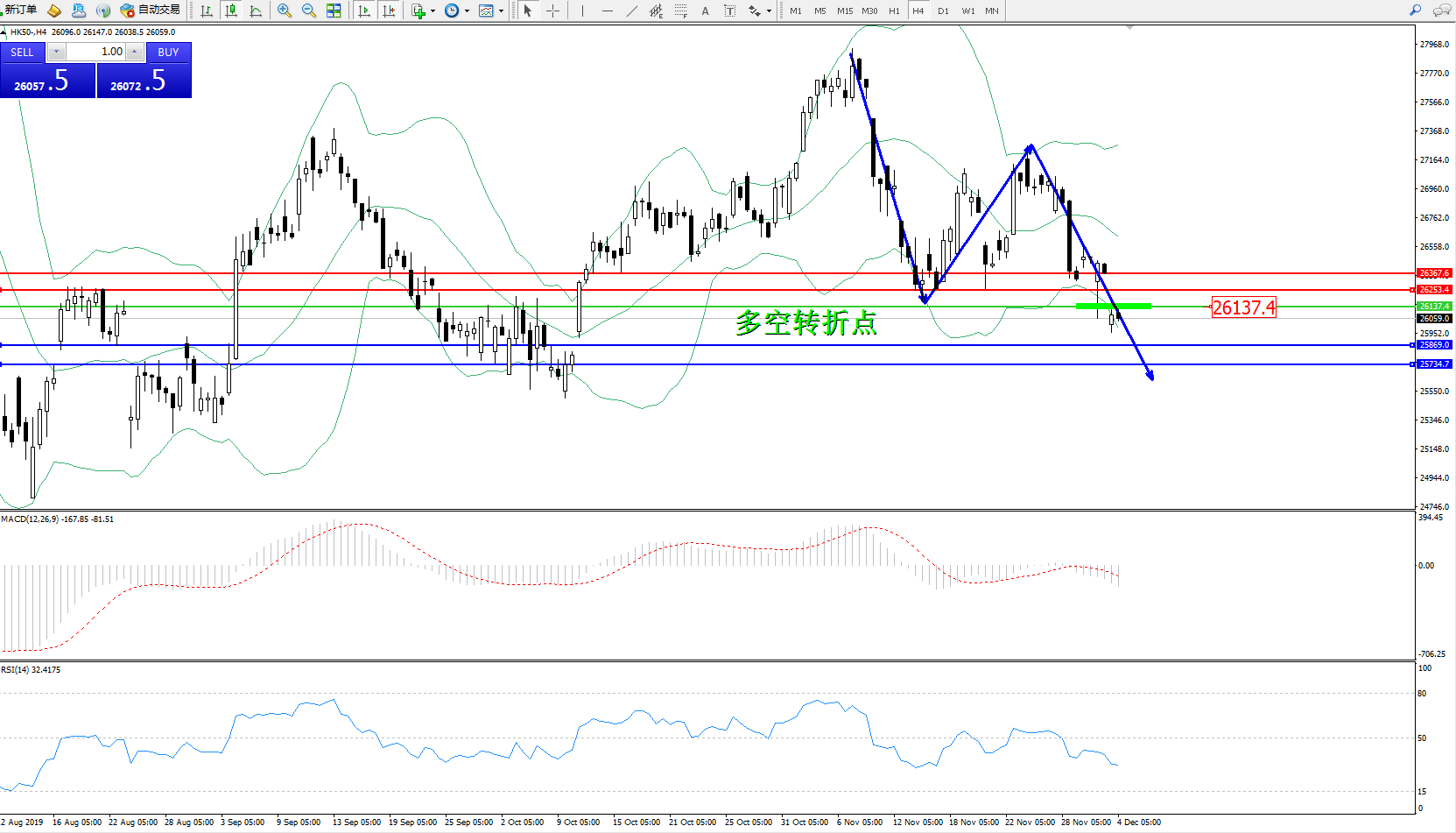Click the SELL button

(x=22, y=53)
